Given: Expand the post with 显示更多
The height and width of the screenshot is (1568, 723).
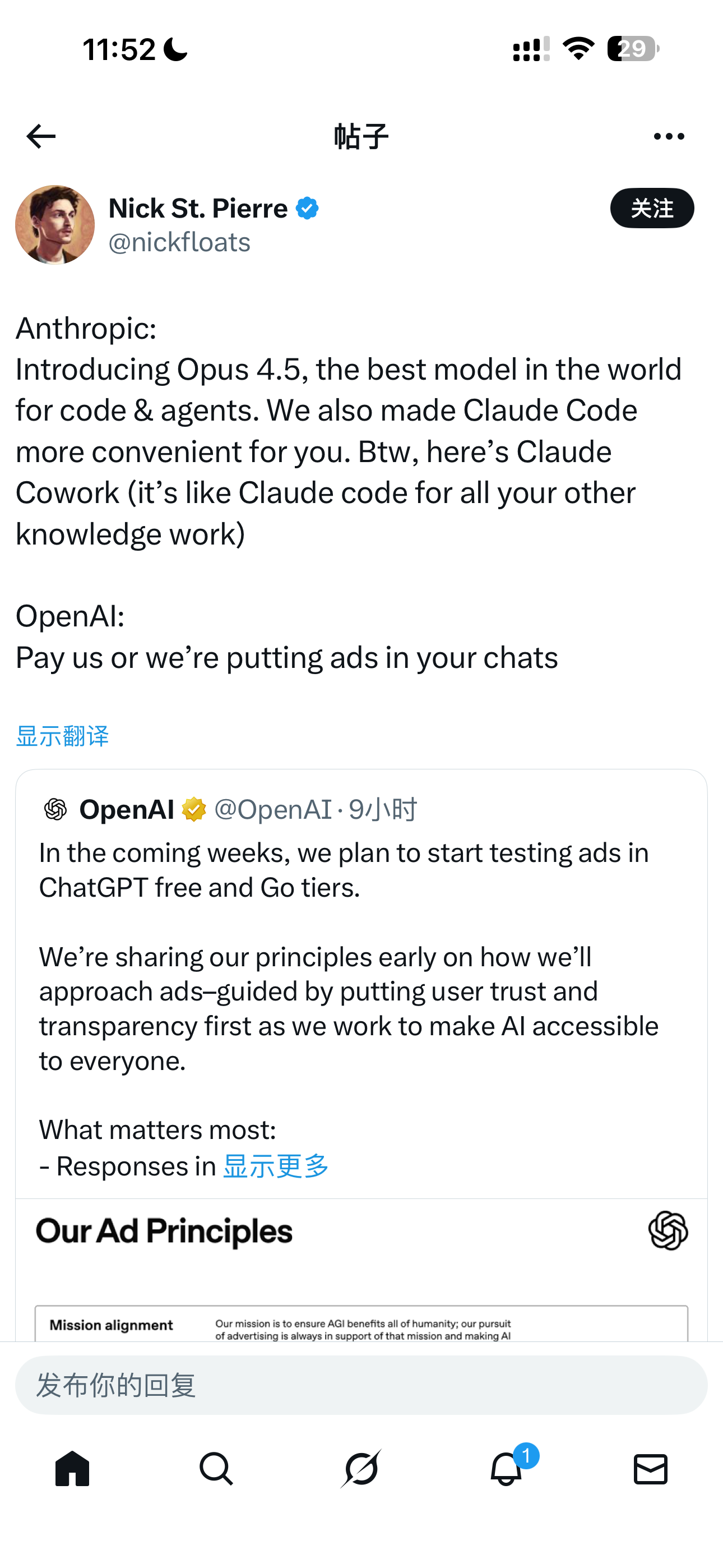Looking at the screenshot, I should [276, 1166].
